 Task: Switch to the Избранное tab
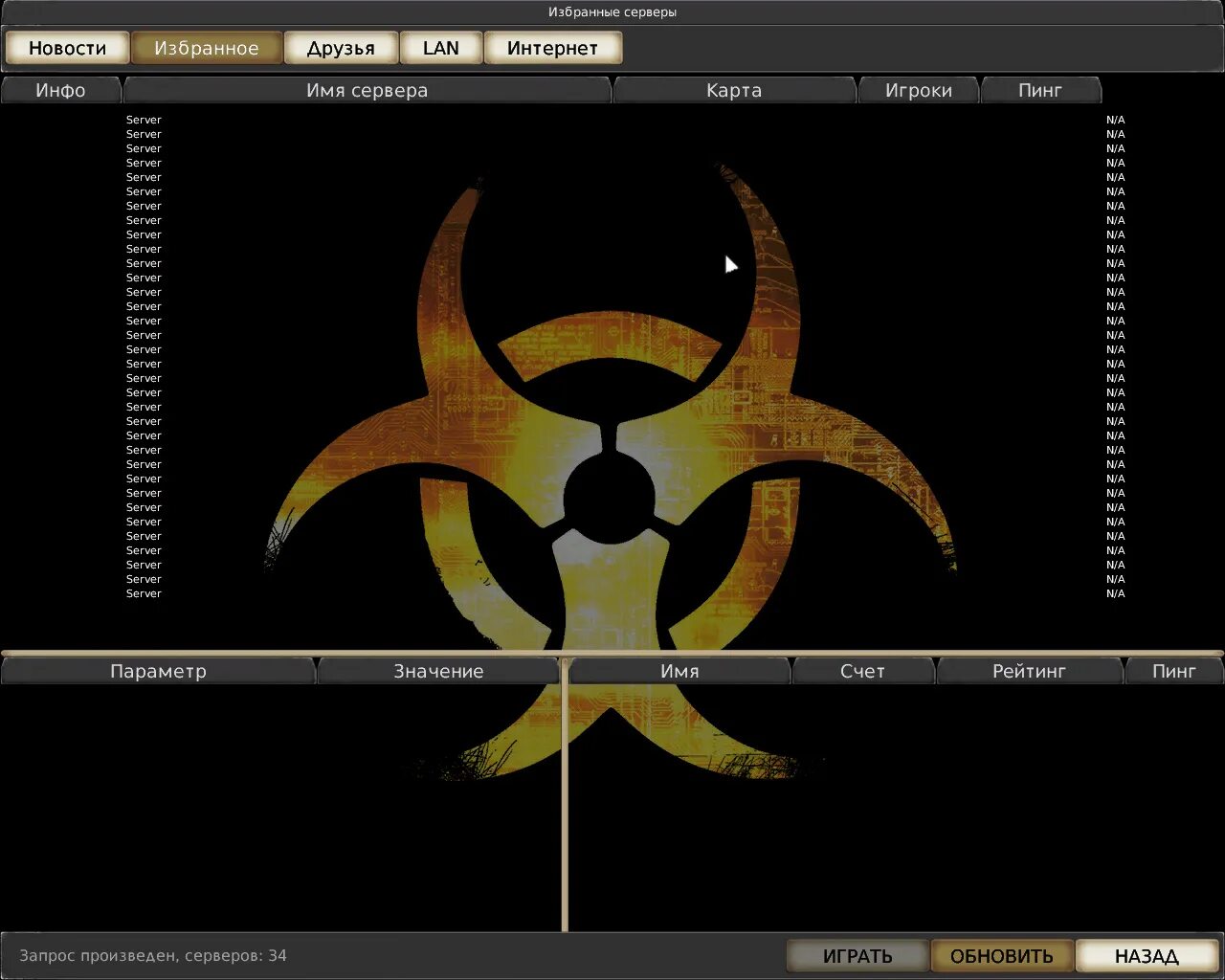point(207,48)
